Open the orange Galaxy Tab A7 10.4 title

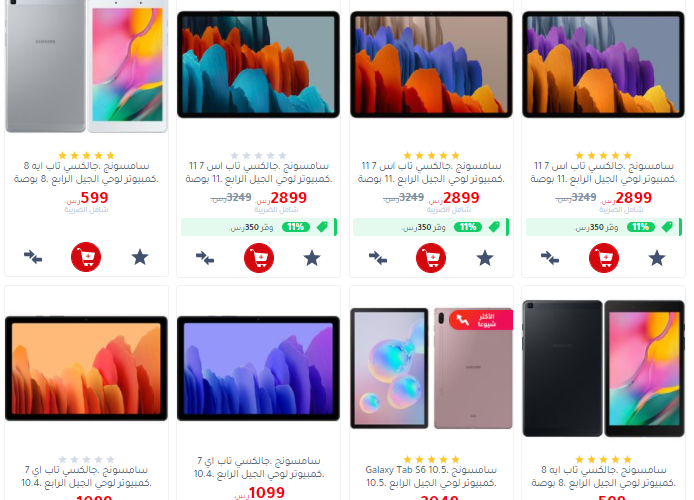pyautogui.click(x=86, y=476)
